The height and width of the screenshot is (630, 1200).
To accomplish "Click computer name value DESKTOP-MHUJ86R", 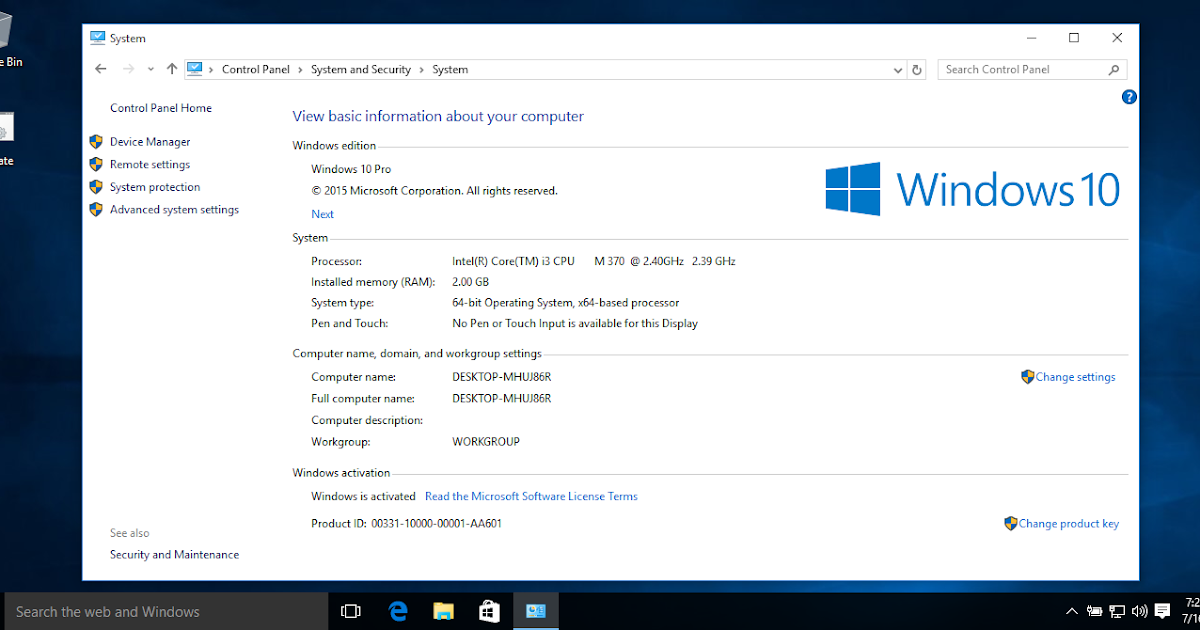I will pos(502,377).
